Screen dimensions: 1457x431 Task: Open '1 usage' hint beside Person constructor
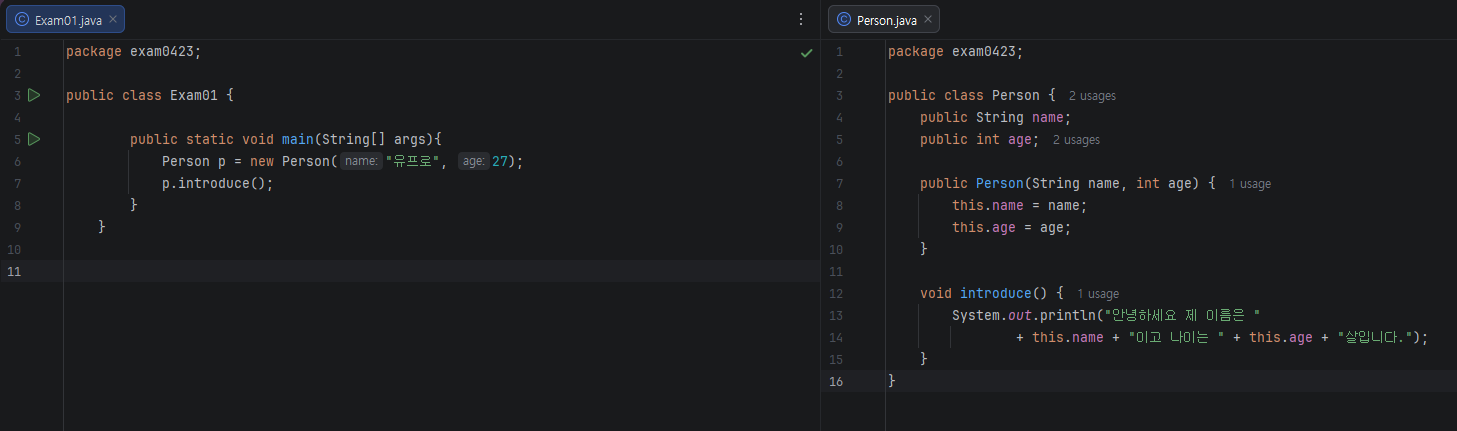pyautogui.click(x=1250, y=184)
